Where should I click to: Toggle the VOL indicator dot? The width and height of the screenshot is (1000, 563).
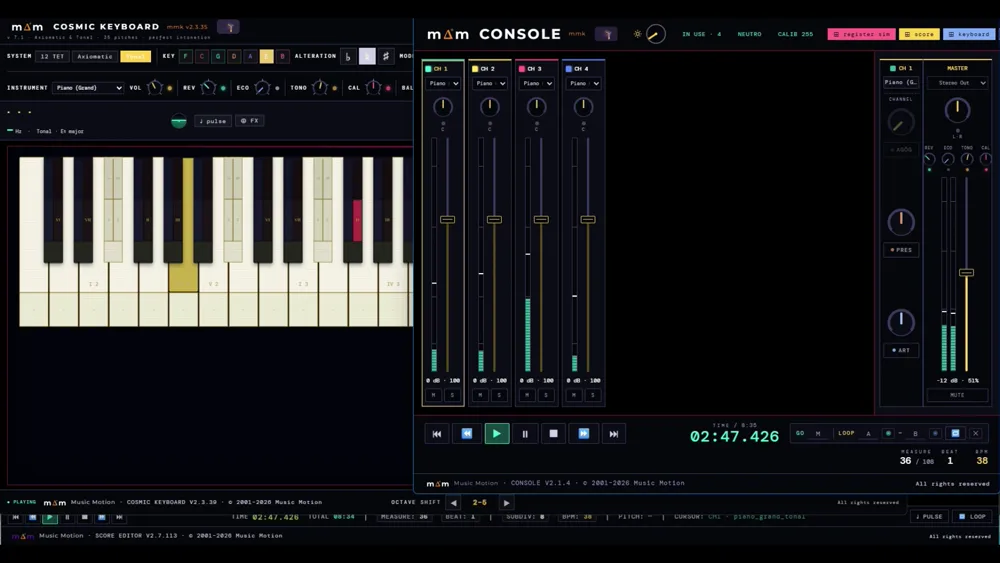pyautogui.click(x=170, y=88)
